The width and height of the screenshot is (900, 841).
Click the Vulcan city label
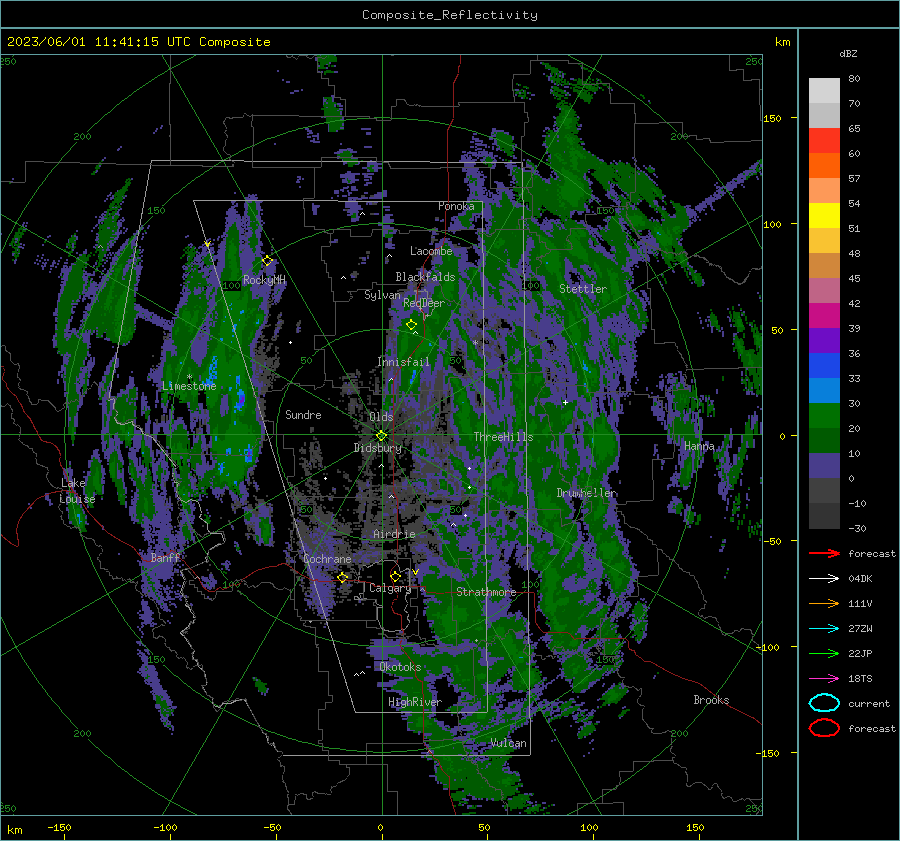(508, 743)
